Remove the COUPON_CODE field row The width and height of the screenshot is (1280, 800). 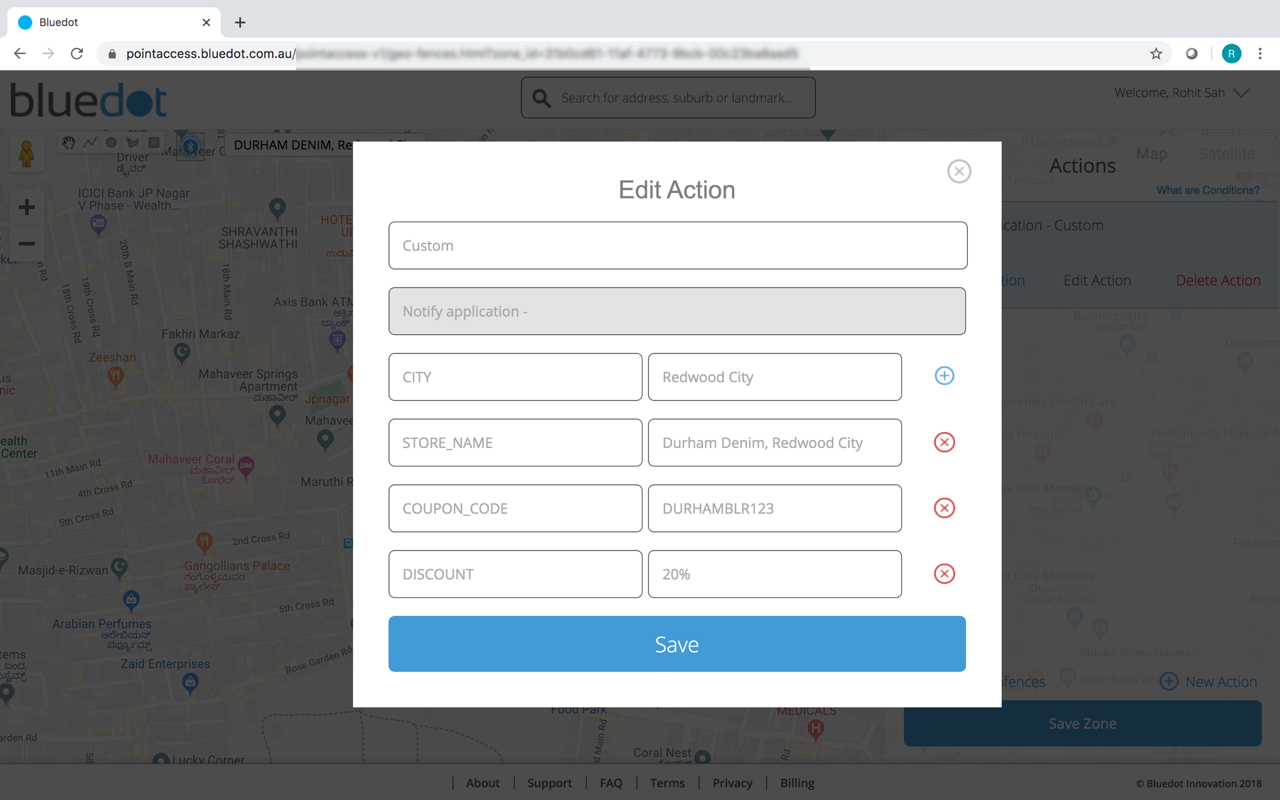pos(944,508)
